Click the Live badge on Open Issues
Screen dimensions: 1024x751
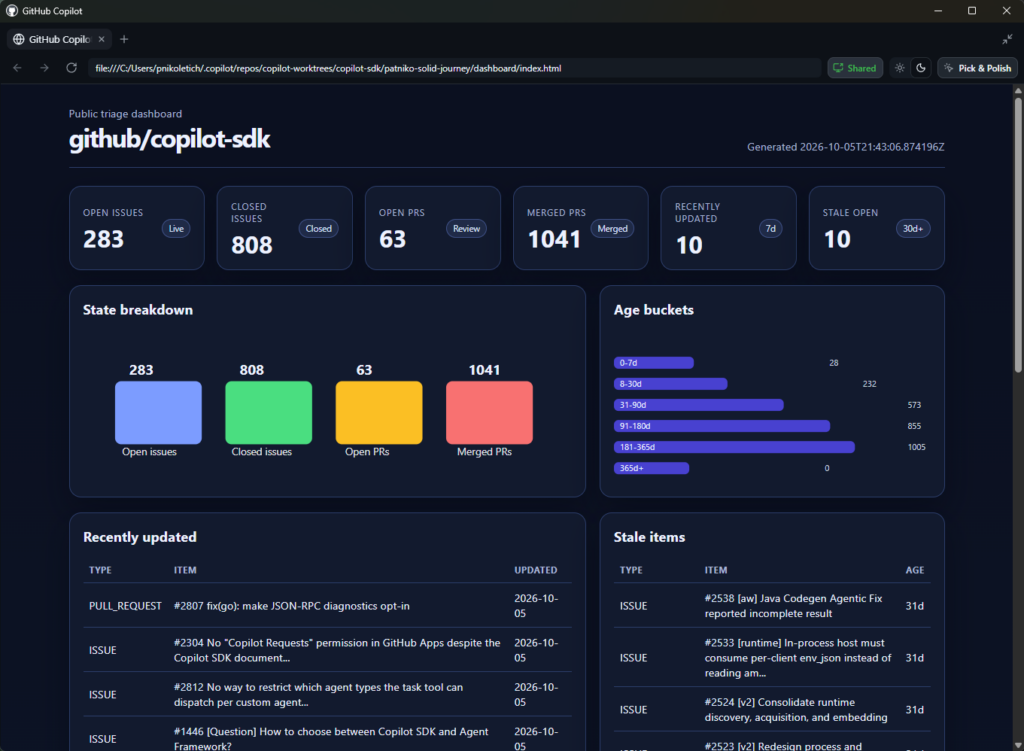pyautogui.click(x=176, y=229)
